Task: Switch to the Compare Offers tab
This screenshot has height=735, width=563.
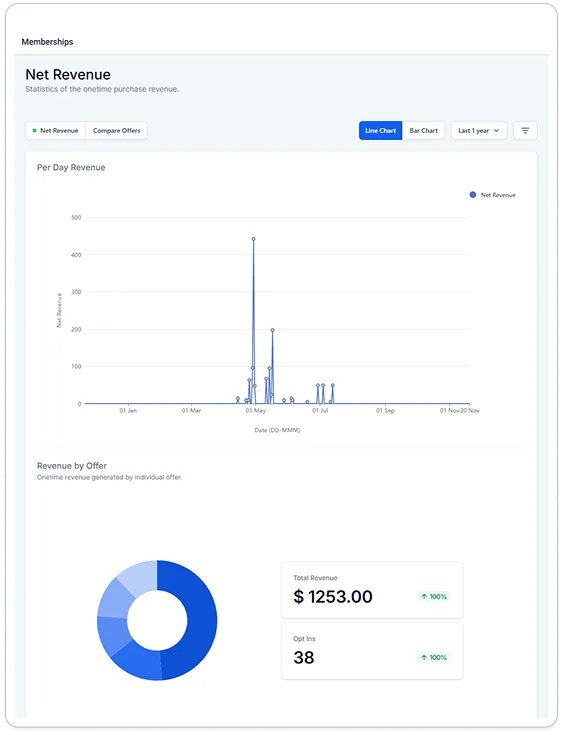Action: click(x=116, y=131)
